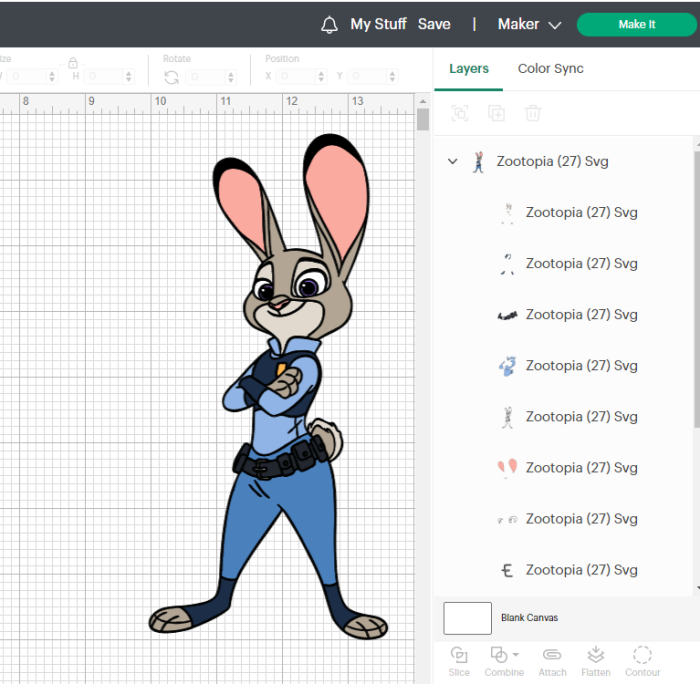The image size is (700, 684).
Task: Click the Slice tool
Action: [459, 662]
